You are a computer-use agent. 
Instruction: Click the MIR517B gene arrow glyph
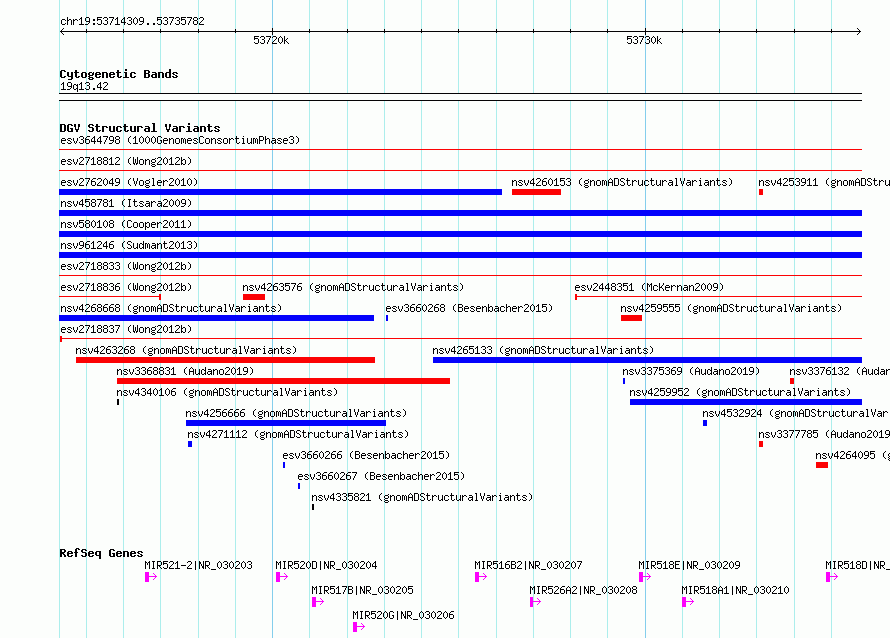pyautogui.click(x=317, y=602)
